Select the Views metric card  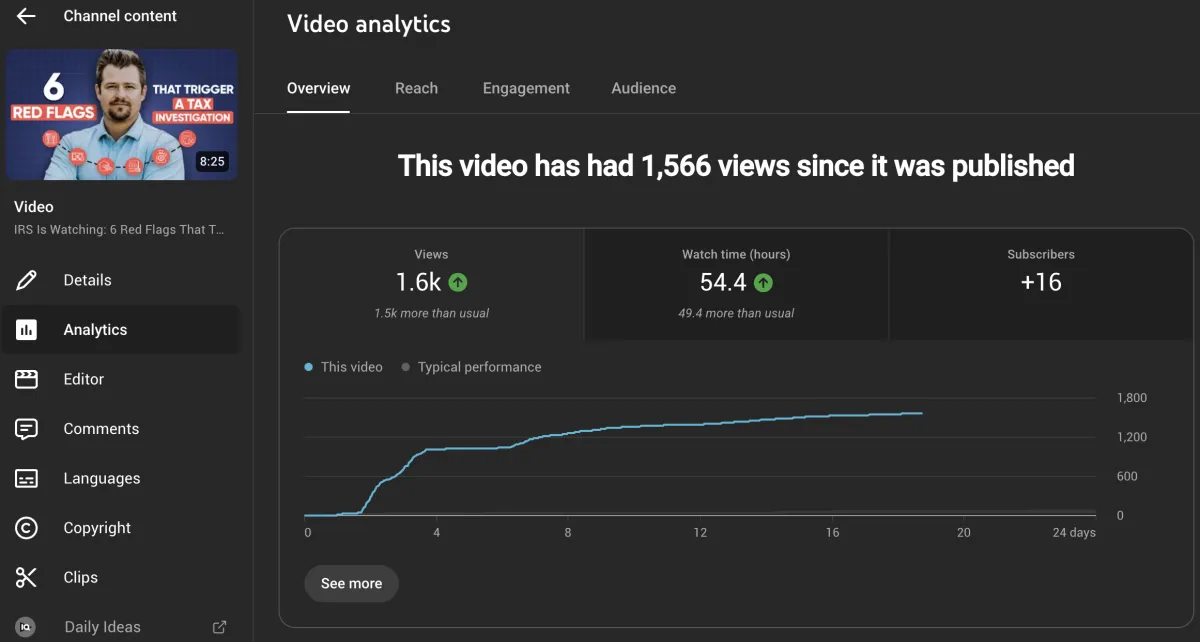[432, 285]
